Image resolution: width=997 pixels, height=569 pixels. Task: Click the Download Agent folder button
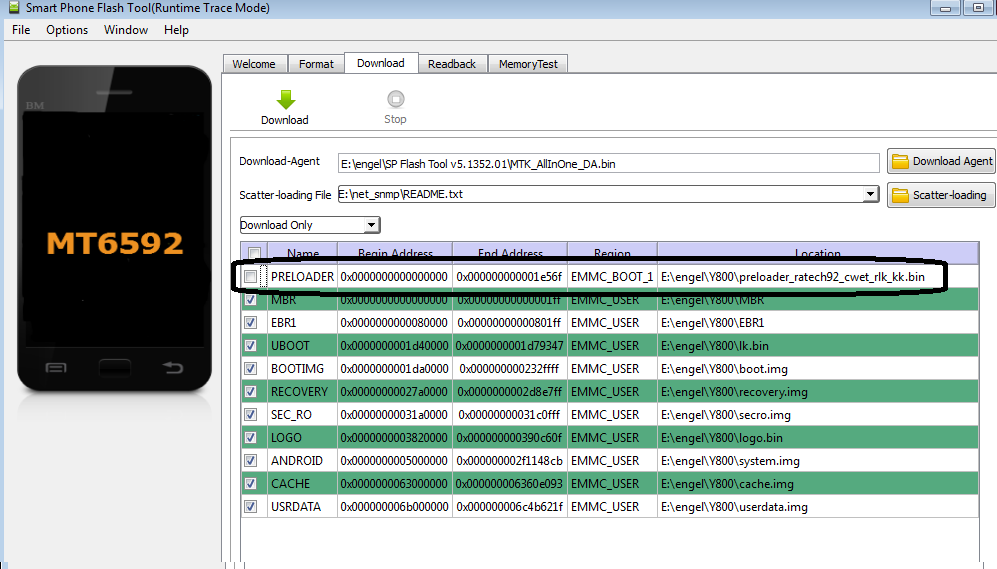(x=941, y=161)
